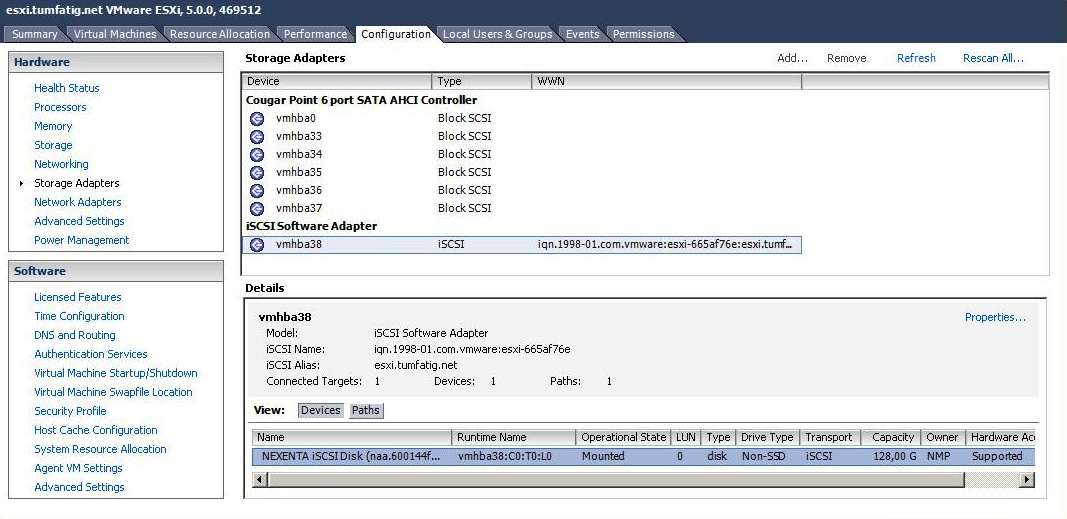Open Host Cache Configuration
This screenshot has width=1067, height=519.
(96, 431)
